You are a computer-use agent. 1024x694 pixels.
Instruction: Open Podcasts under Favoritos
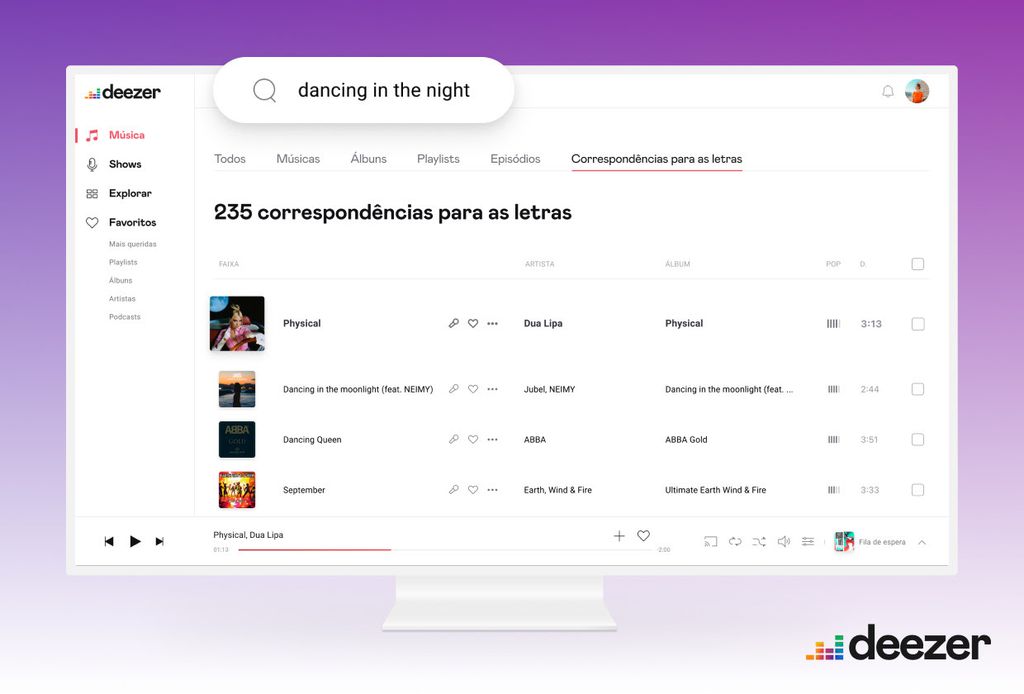point(124,317)
